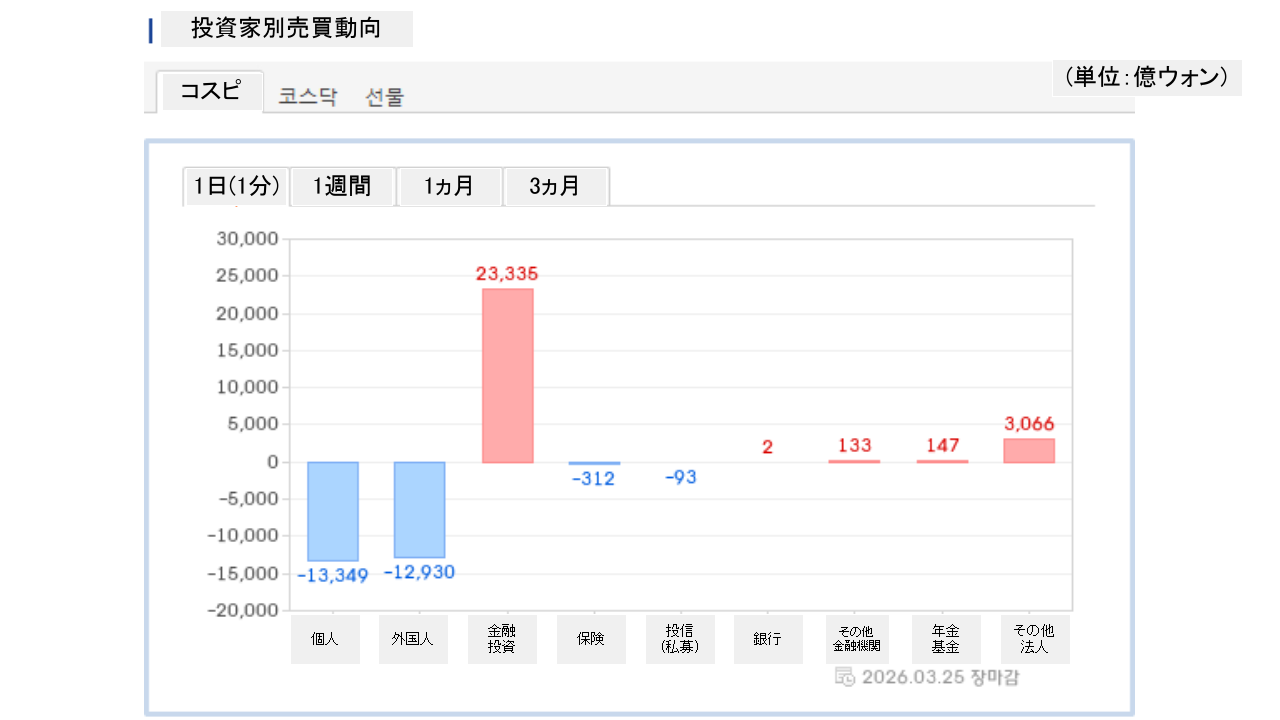Screen dimensions: 1280x720
Task: Click the clock icon beside the date stamp
Action: tap(844, 677)
